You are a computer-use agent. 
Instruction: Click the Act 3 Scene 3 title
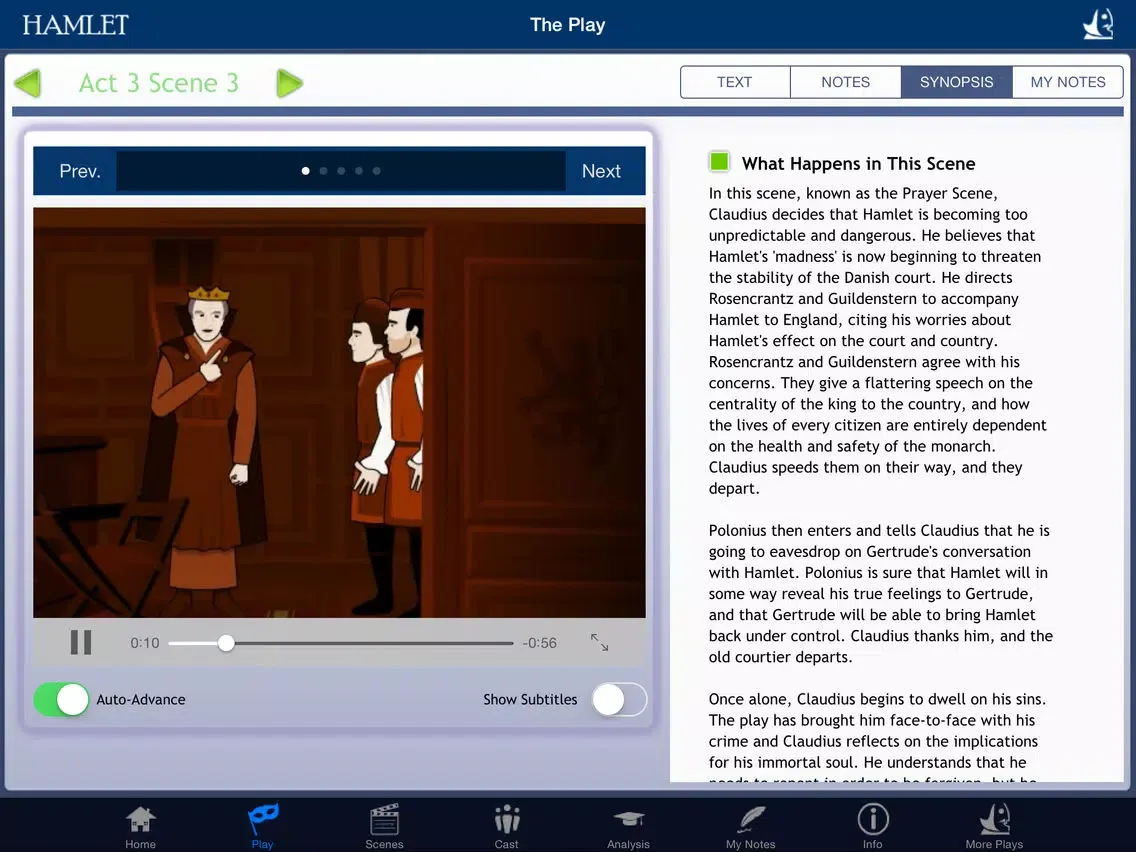[159, 83]
